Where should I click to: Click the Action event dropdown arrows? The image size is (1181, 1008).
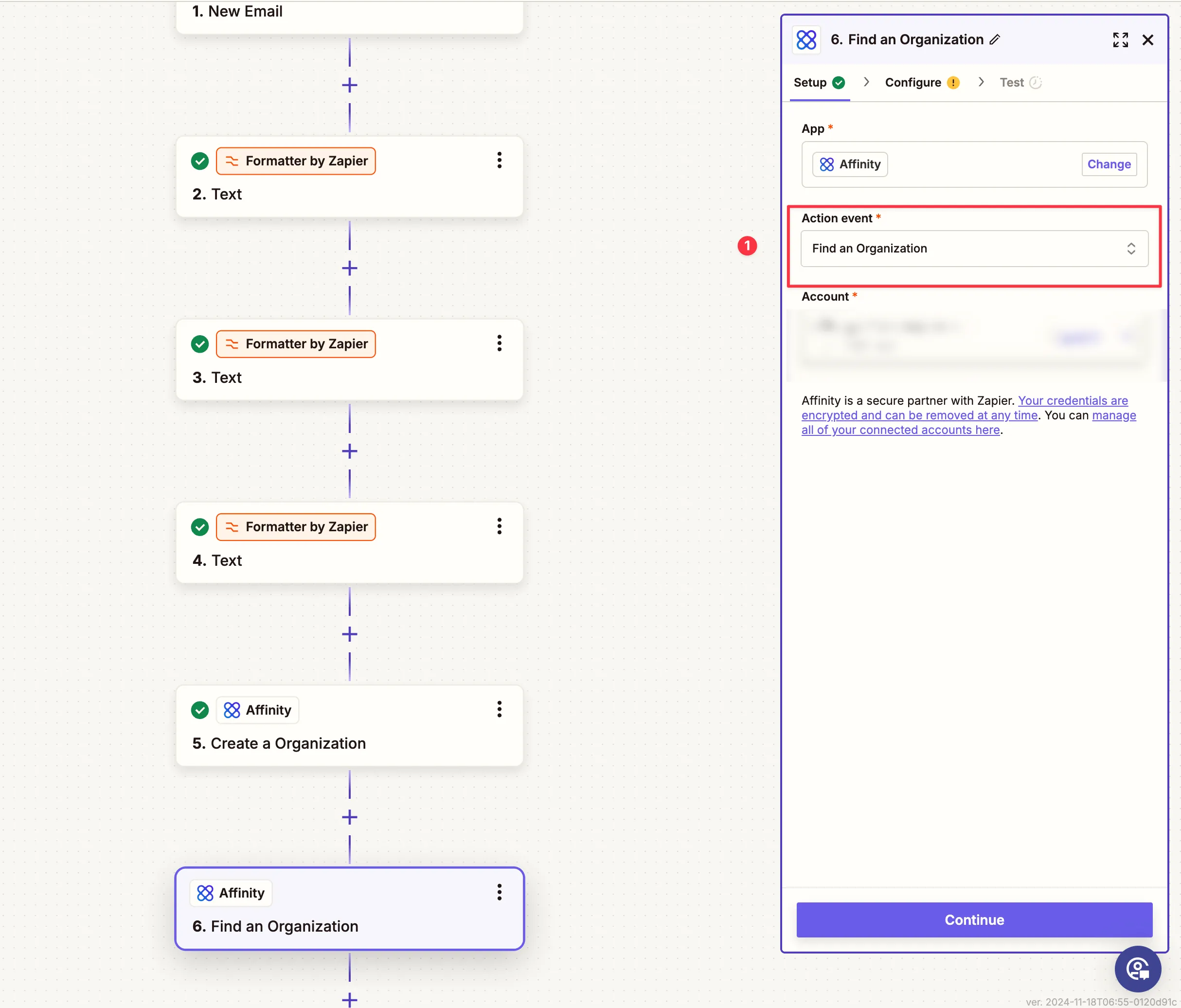tap(1131, 249)
